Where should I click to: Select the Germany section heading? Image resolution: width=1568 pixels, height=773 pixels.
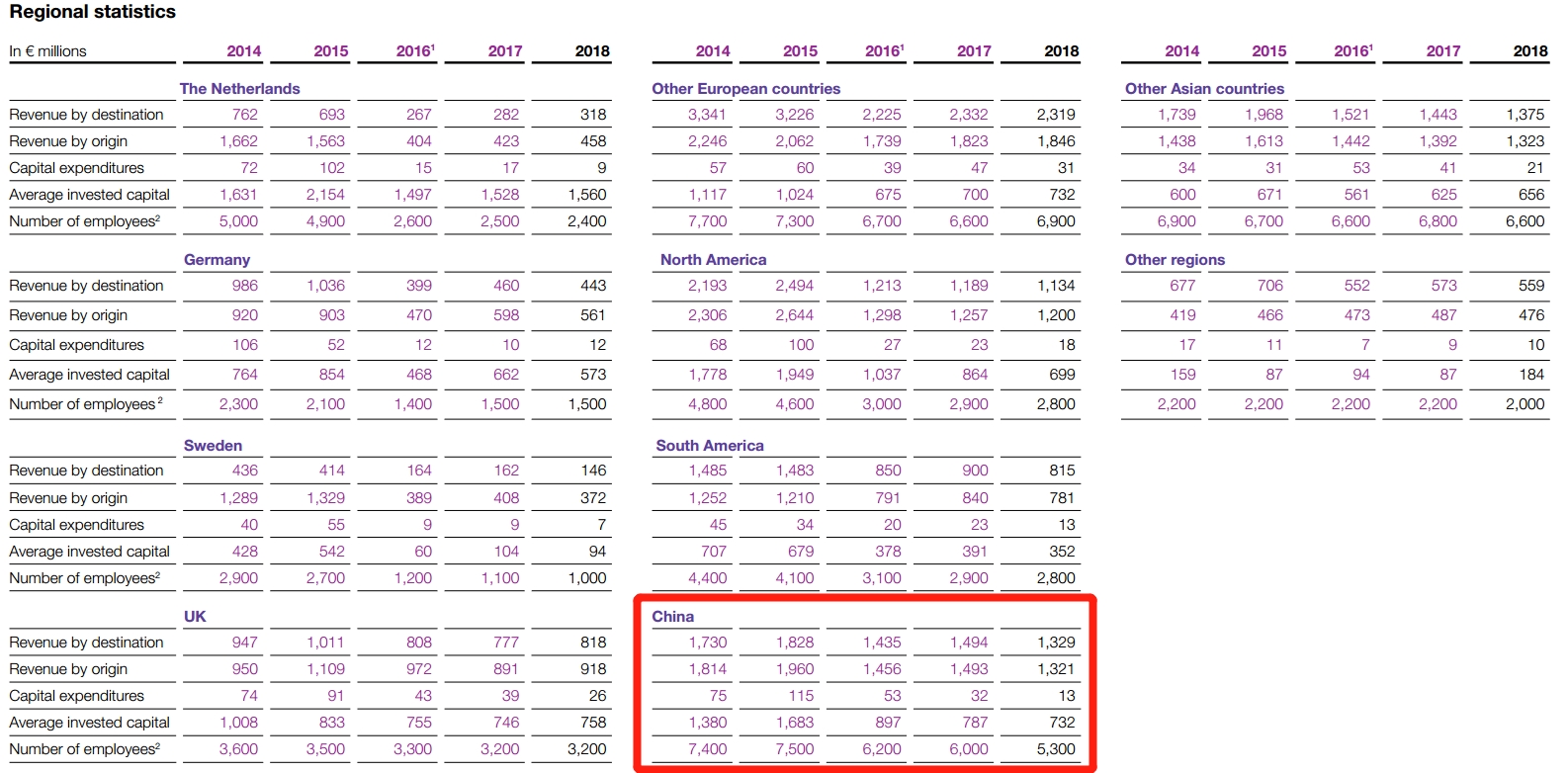coord(217,260)
